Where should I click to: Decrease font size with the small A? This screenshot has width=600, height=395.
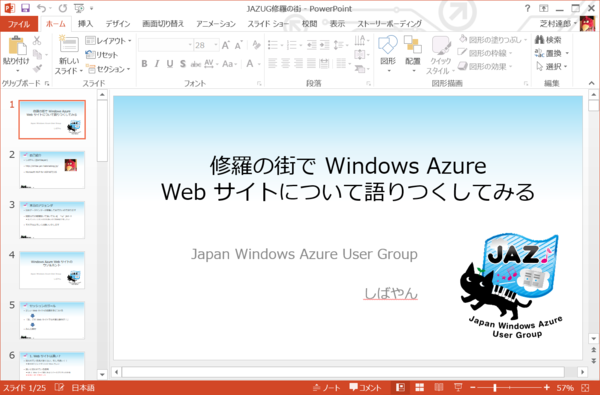239,45
